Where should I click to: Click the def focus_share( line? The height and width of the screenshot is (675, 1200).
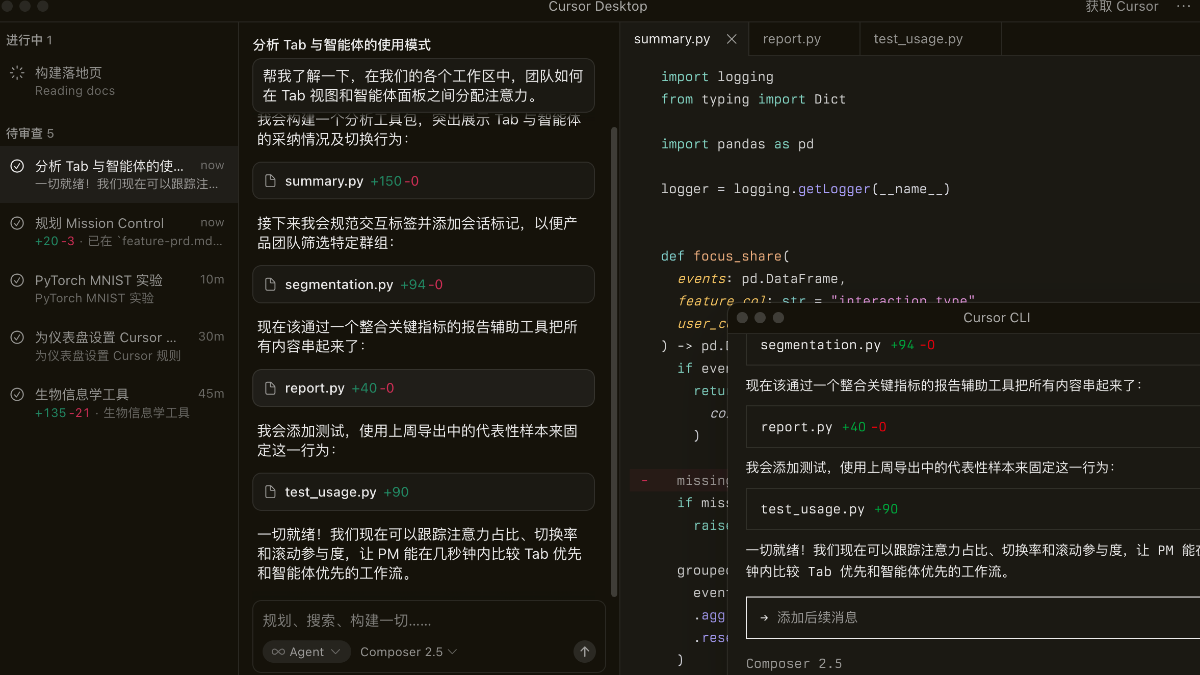point(725,256)
